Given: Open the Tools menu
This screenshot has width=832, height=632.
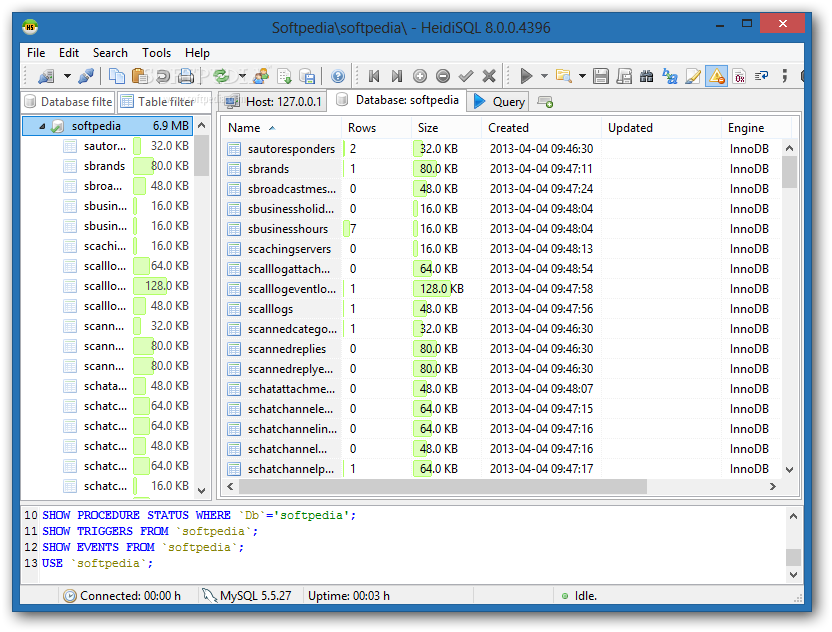Looking at the screenshot, I should pyautogui.click(x=156, y=53).
